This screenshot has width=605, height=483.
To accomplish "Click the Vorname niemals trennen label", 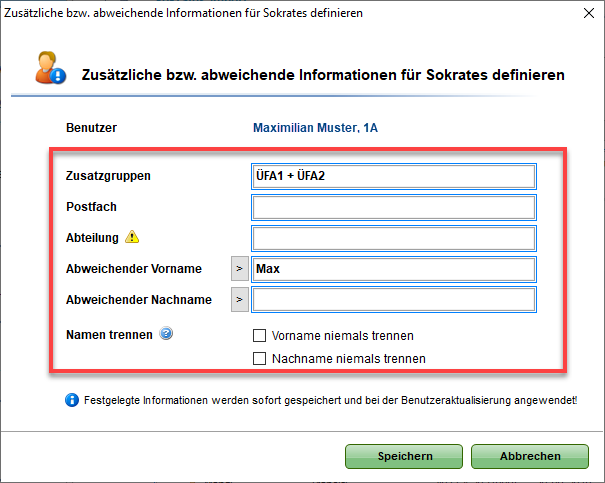I will [343, 336].
